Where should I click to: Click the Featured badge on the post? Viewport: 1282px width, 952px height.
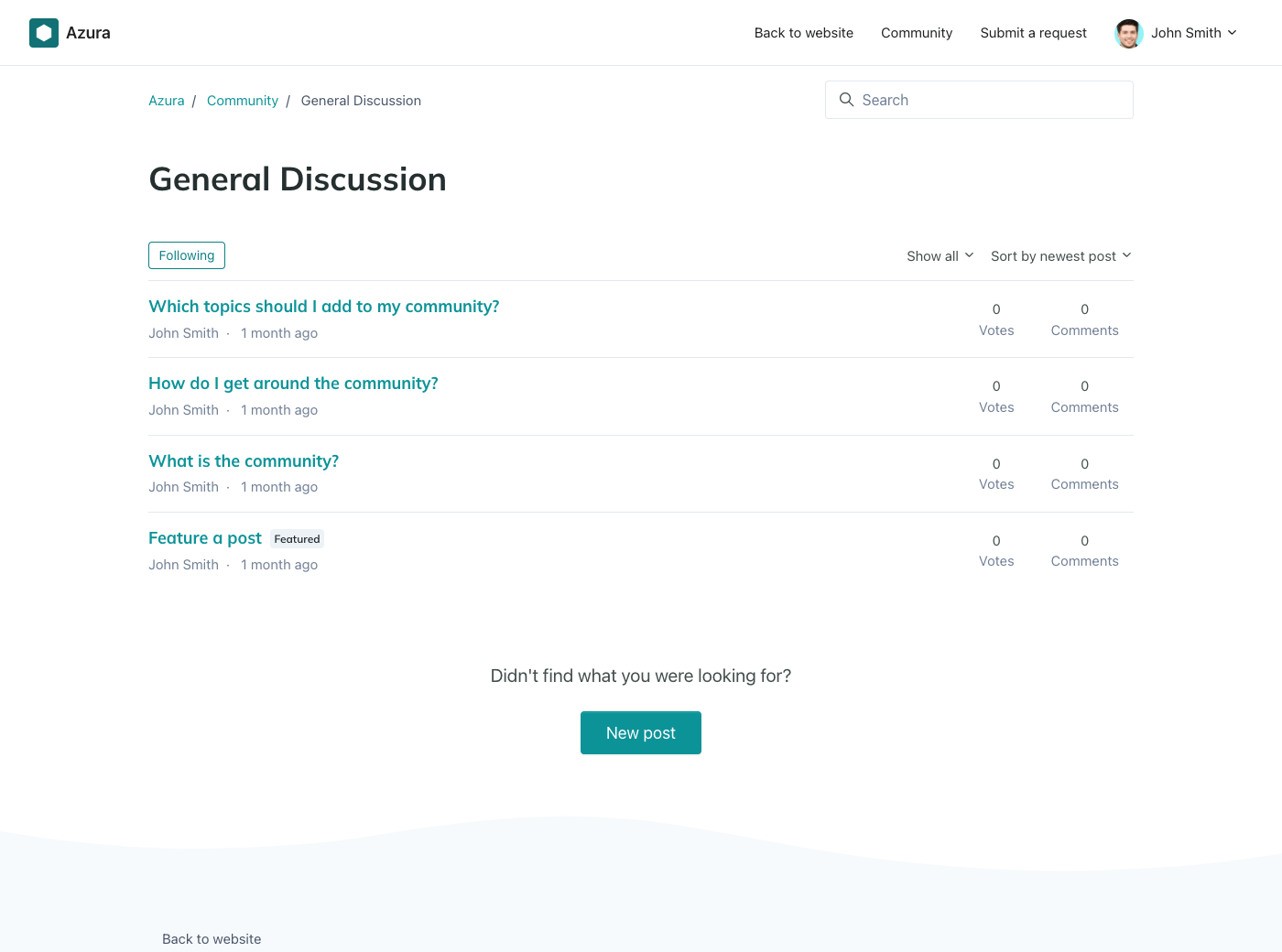pos(297,539)
